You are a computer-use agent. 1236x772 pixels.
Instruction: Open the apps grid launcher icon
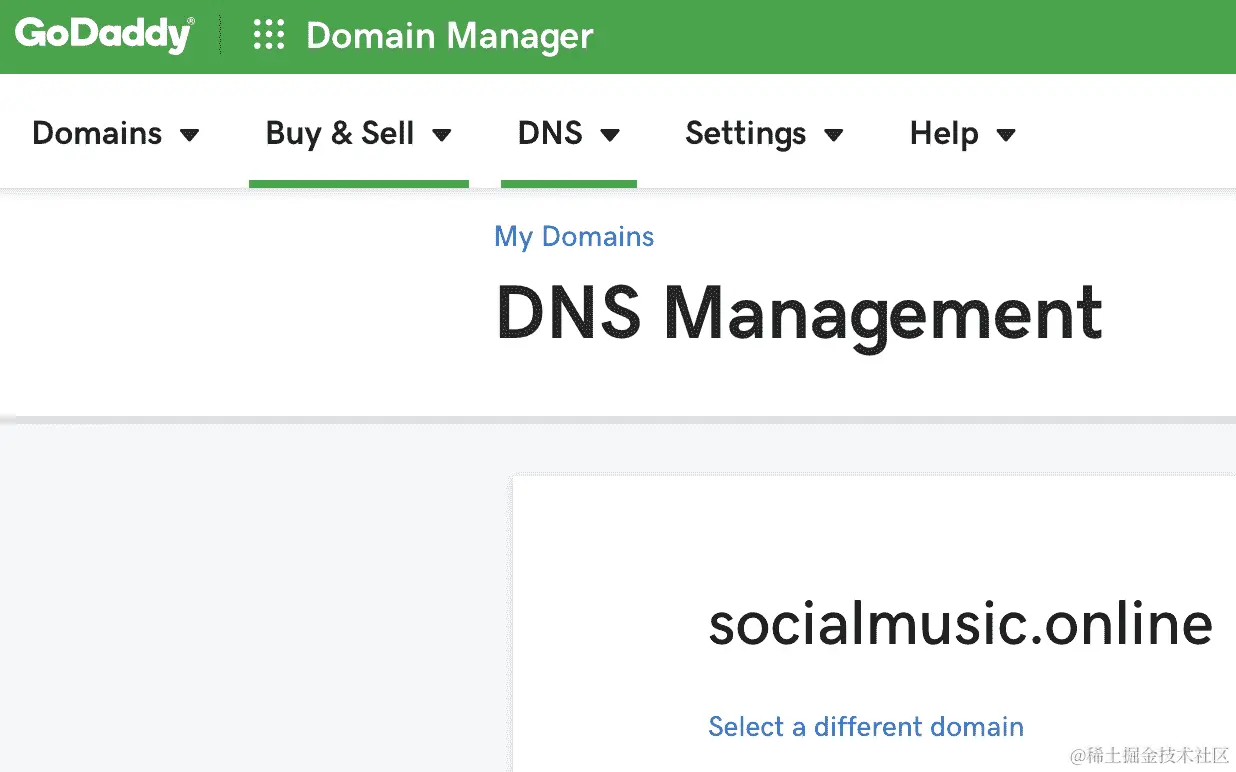click(x=269, y=36)
